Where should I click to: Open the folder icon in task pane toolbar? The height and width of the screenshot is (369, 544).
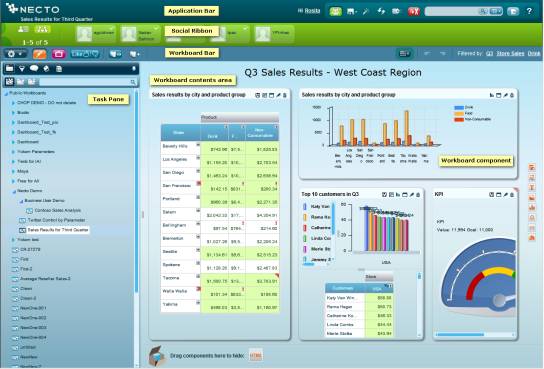click(x=9, y=68)
